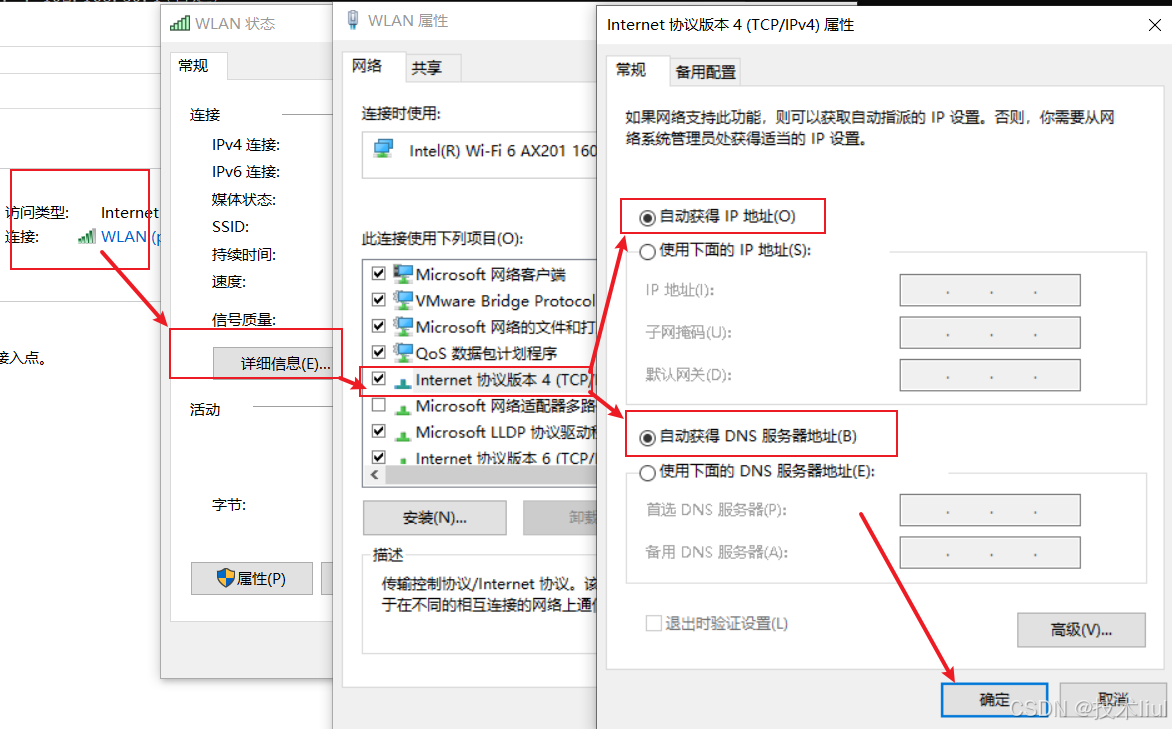Select the 使用下面的 DNS 服务器地址 option

(x=648, y=472)
